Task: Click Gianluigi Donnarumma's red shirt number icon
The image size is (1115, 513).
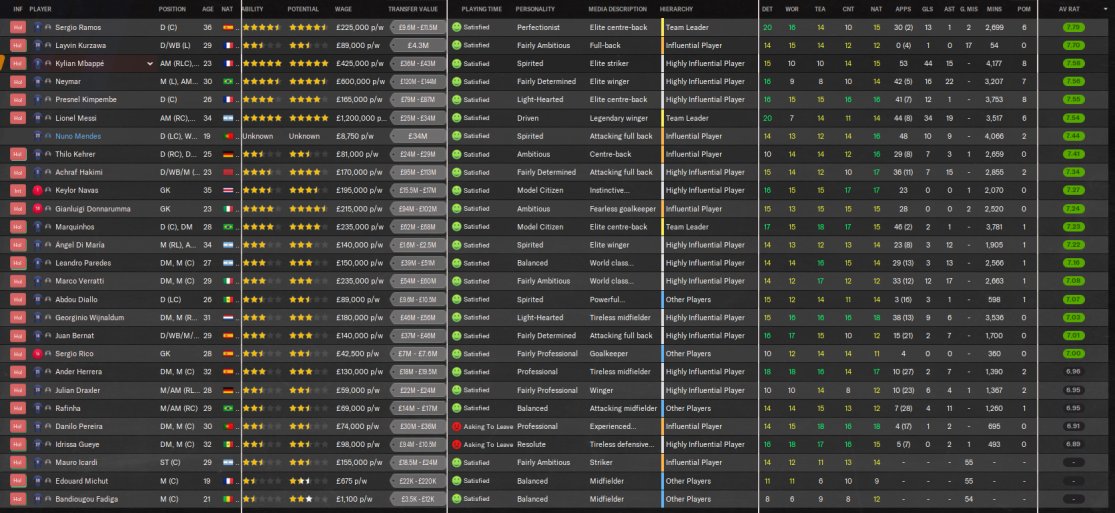Action: pyautogui.click(x=38, y=208)
